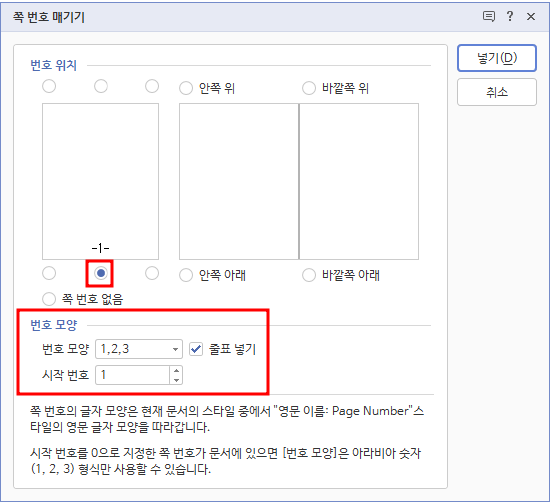This screenshot has width=550, height=503.
Task: Choose the 쪽 번호 없음 option
Action: 49,299
